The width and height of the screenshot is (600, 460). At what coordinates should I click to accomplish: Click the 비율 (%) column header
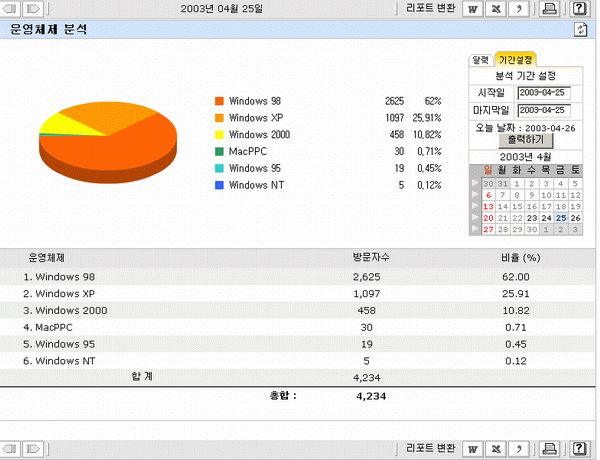pyautogui.click(x=520, y=258)
